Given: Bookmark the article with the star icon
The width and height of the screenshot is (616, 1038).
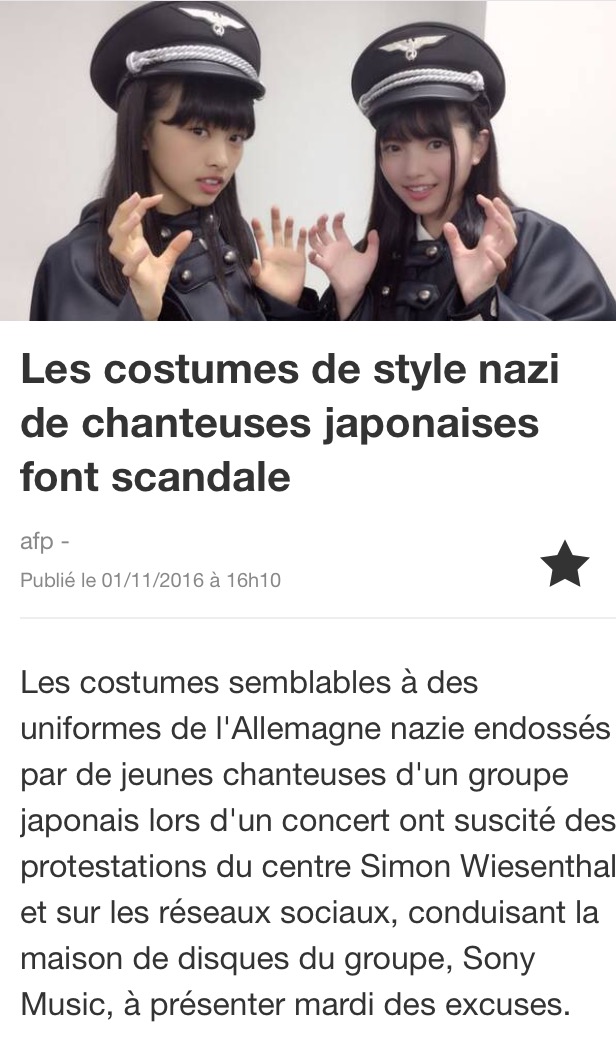Looking at the screenshot, I should pyautogui.click(x=564, y=564).
